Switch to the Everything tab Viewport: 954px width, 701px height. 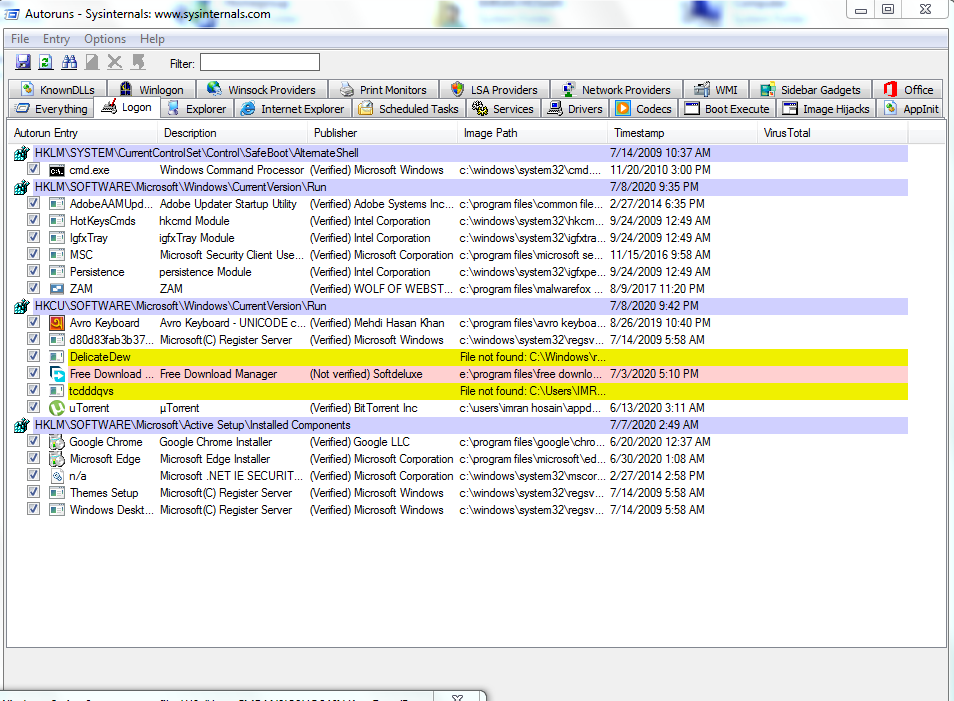(x=52, y=109)
